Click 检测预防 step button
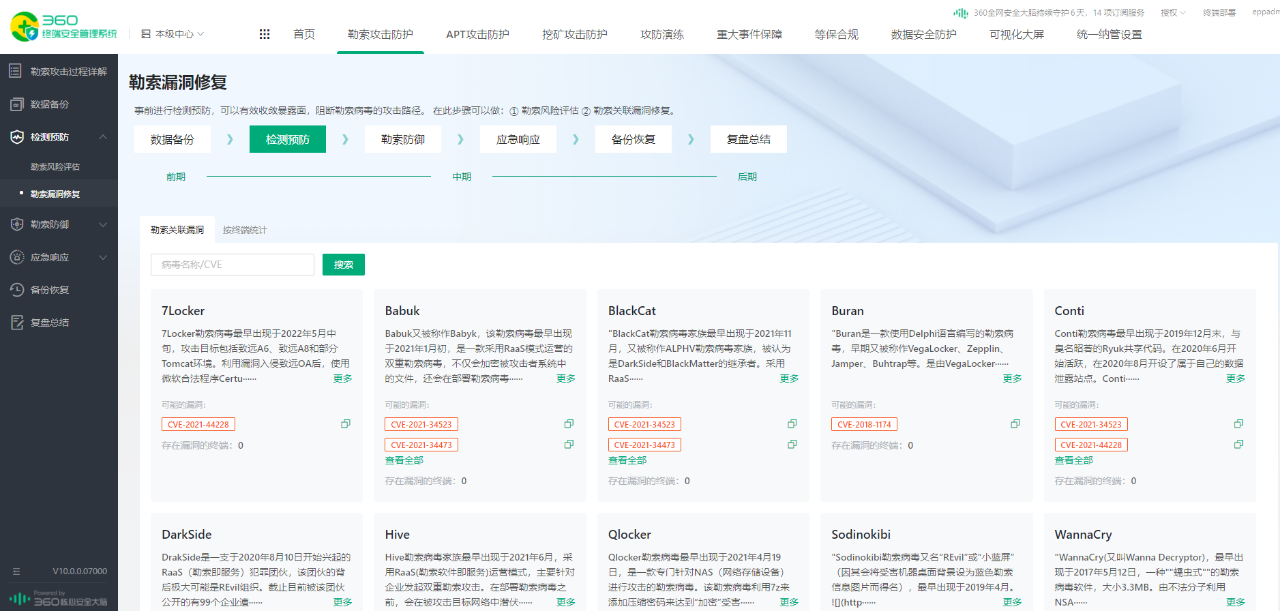 click(287, 139)
